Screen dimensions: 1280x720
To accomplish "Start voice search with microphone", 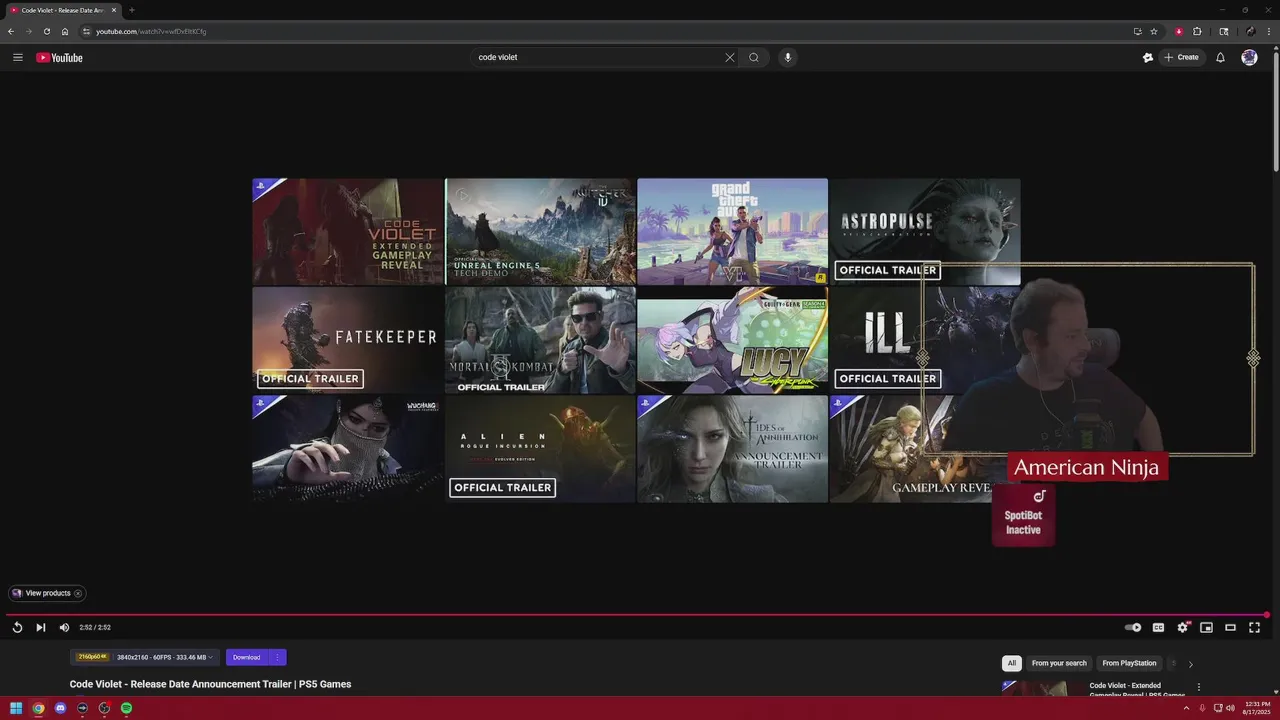I will 787,57.
